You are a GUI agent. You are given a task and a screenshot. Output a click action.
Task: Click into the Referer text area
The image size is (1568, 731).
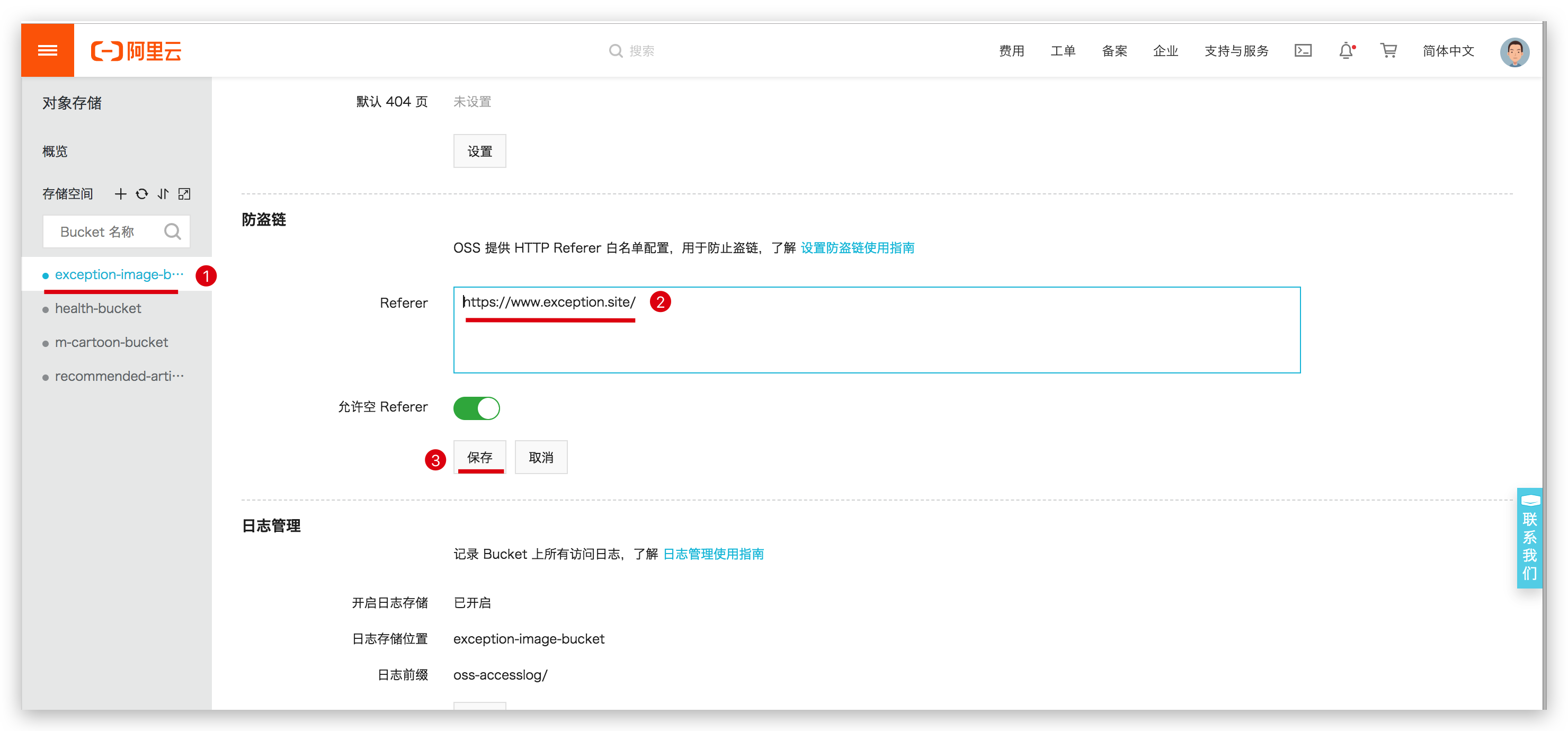click(877, 330)
